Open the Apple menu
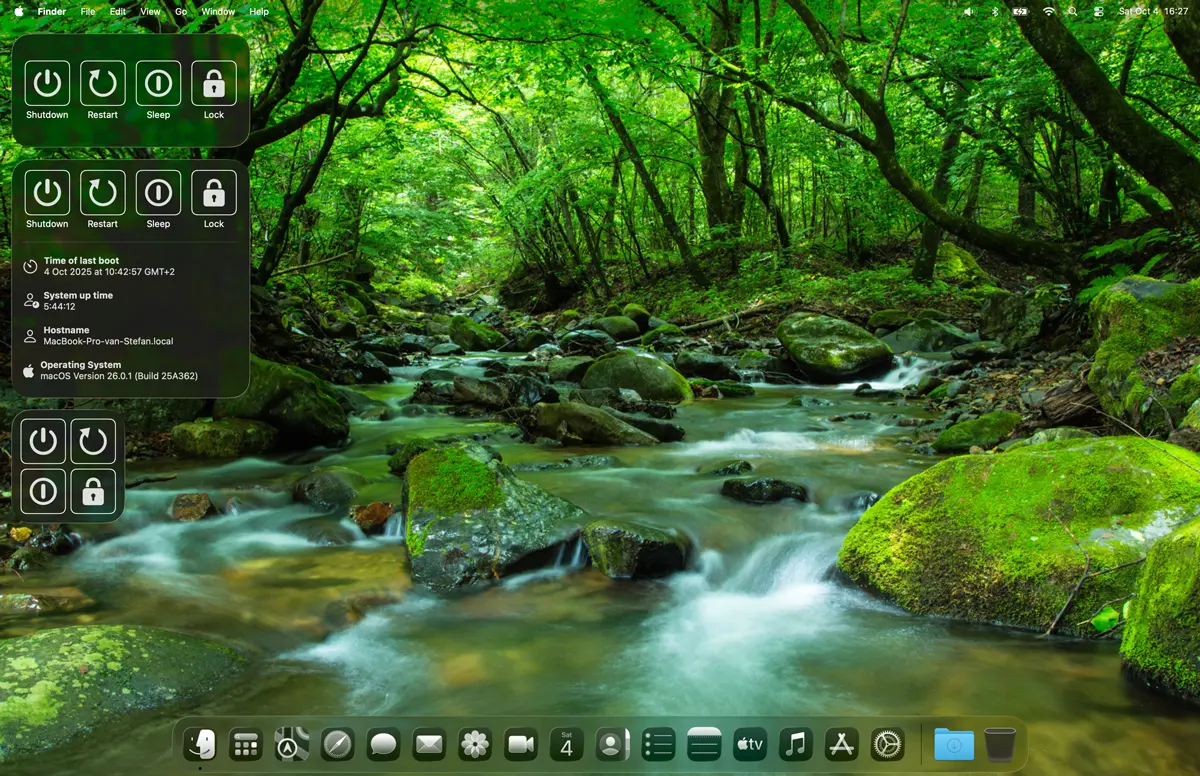This screenshot has width=1200, height=776. click(x=18, y=11)
